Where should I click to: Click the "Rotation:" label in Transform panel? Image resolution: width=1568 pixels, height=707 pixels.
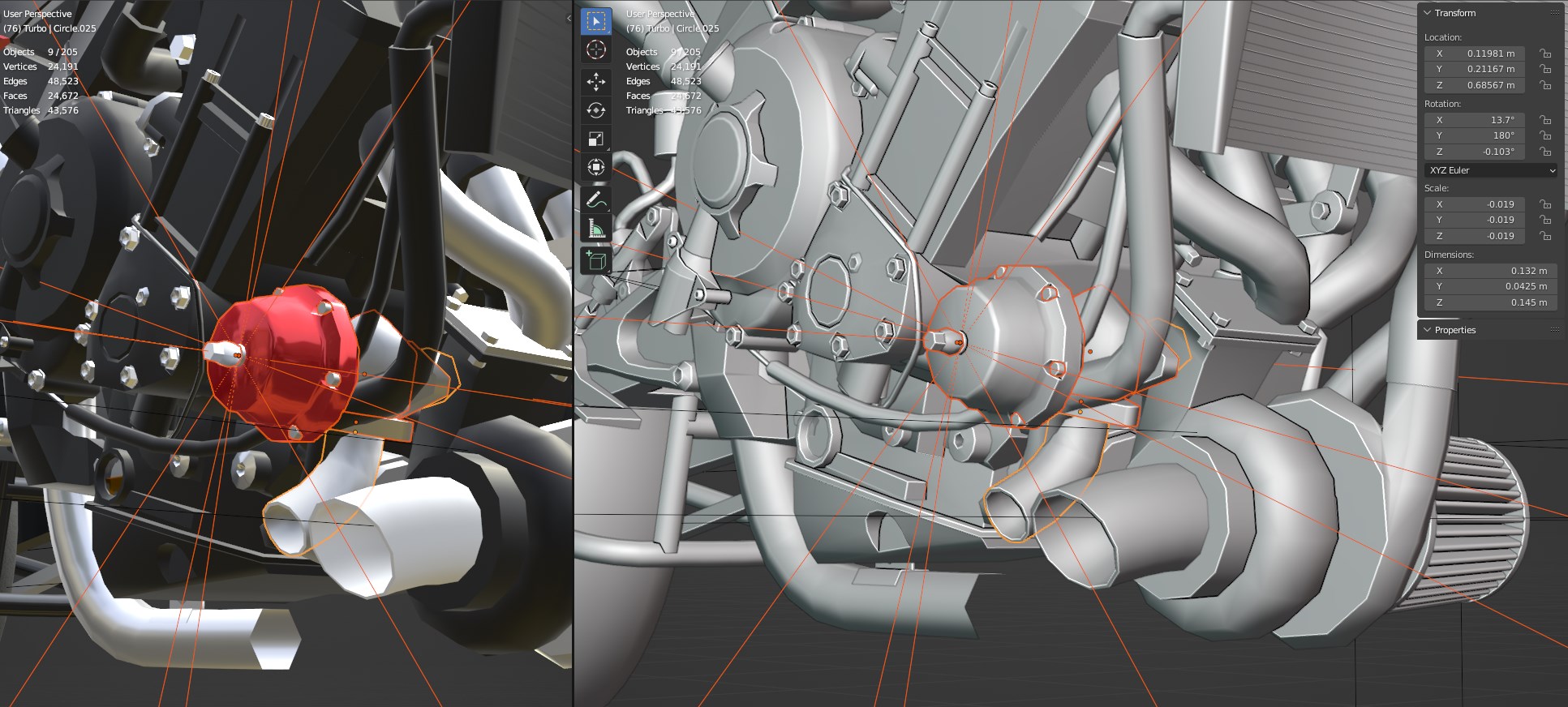click(1442, 104)
